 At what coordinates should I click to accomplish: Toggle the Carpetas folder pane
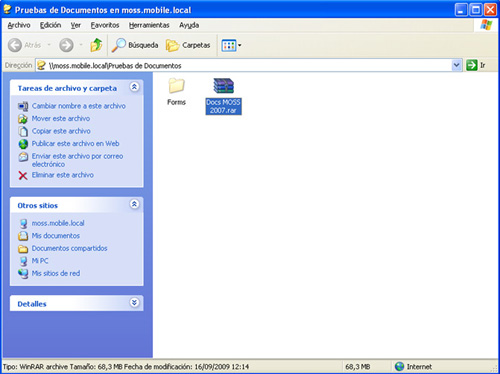coord(188,45)
